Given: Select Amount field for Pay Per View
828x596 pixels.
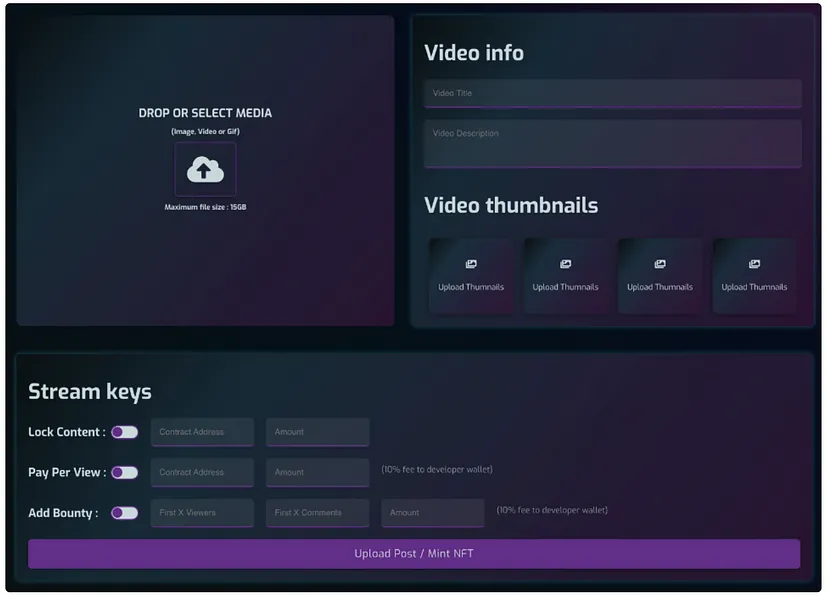Looking at the screenshot, I should [x=317, y=472].
